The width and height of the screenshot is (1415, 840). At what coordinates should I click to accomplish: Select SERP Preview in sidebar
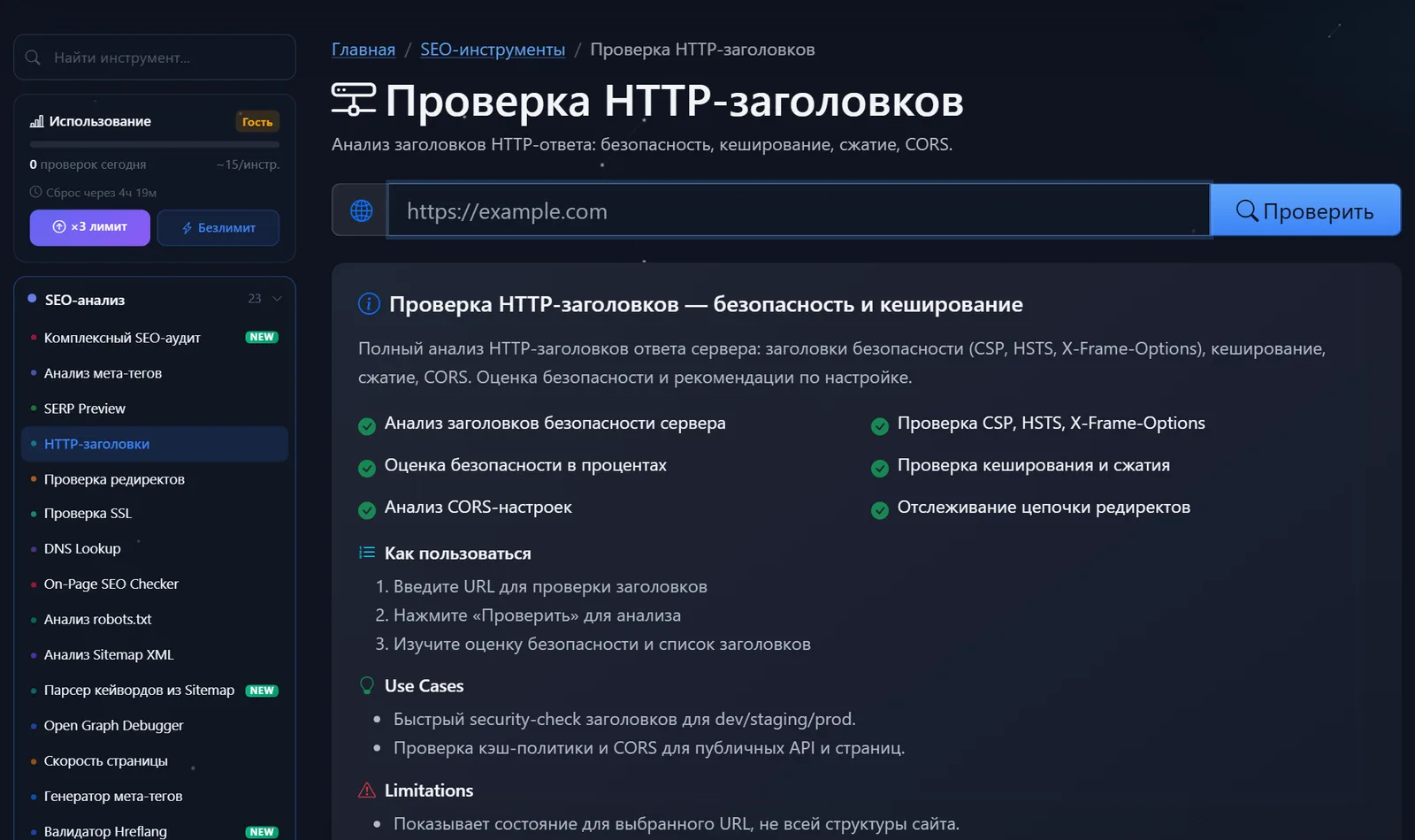click(x=155, y=409)
